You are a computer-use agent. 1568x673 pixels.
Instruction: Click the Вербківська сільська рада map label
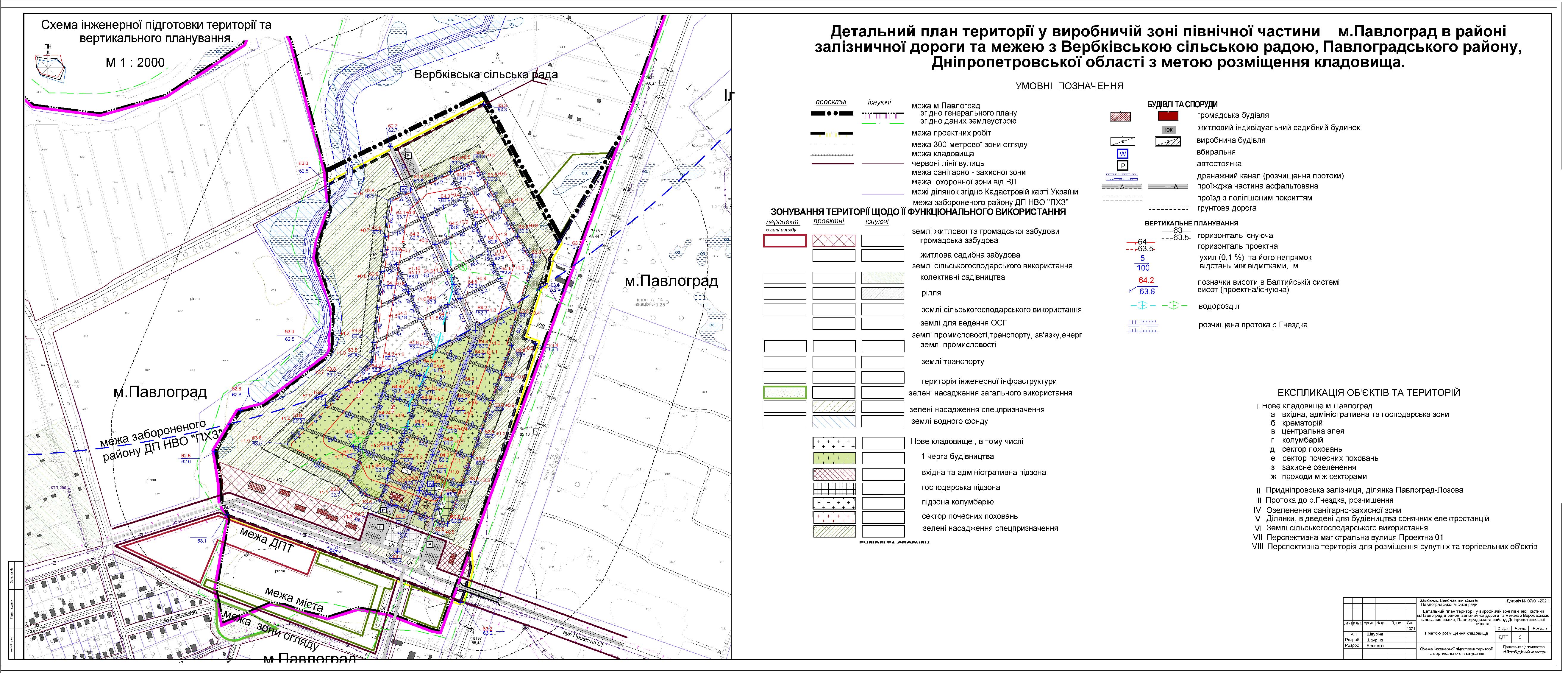click(486, 74)
